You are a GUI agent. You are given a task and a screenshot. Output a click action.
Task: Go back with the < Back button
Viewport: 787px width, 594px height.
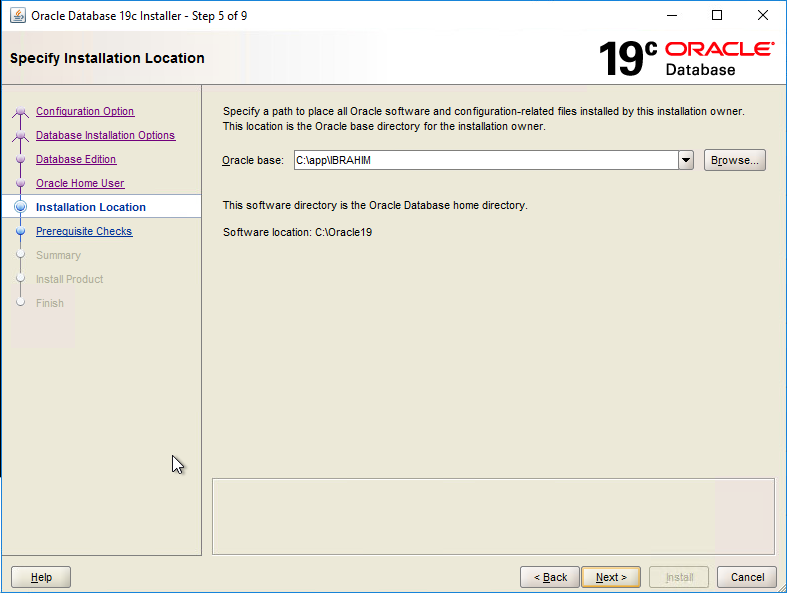pos(550,577)
